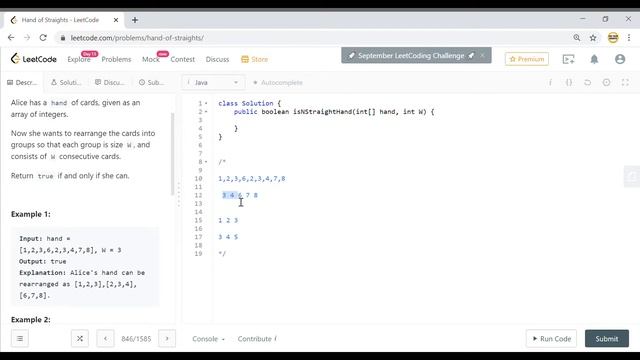Click the panel divider drag handle
Image resolution: width=640 pixels, height=360 pixels.
point(178,195)
